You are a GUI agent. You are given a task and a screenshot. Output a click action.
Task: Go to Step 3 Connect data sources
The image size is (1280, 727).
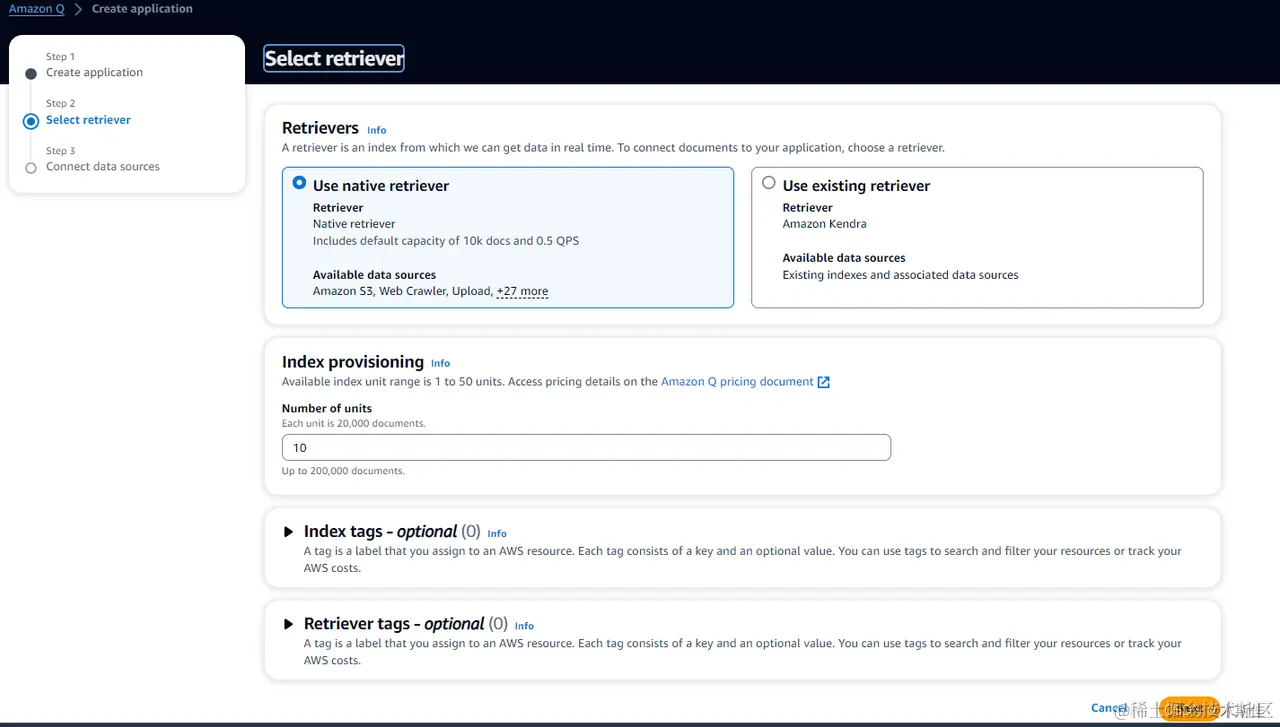[103, 167]
